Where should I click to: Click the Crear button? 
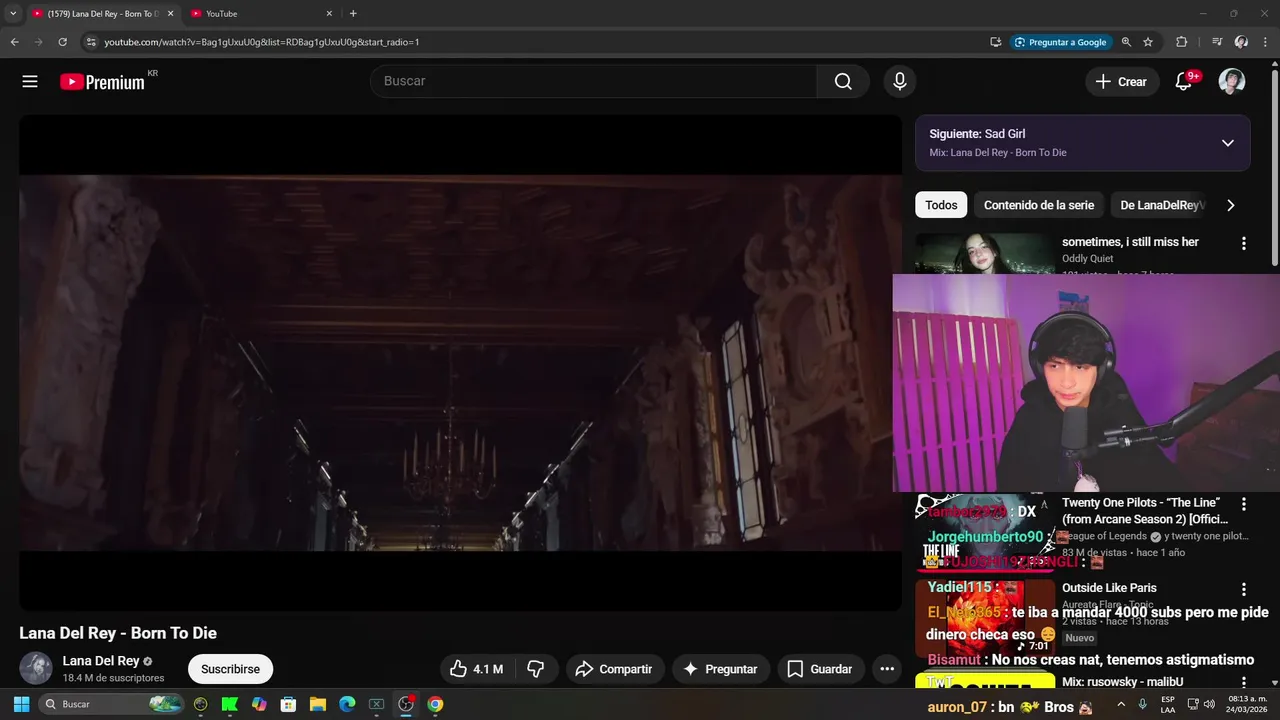[1122, 82]
